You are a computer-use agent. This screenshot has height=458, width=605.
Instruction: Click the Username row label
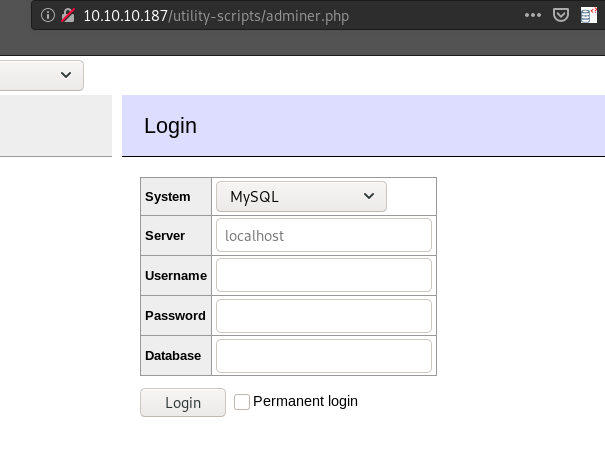pos(176,275)
